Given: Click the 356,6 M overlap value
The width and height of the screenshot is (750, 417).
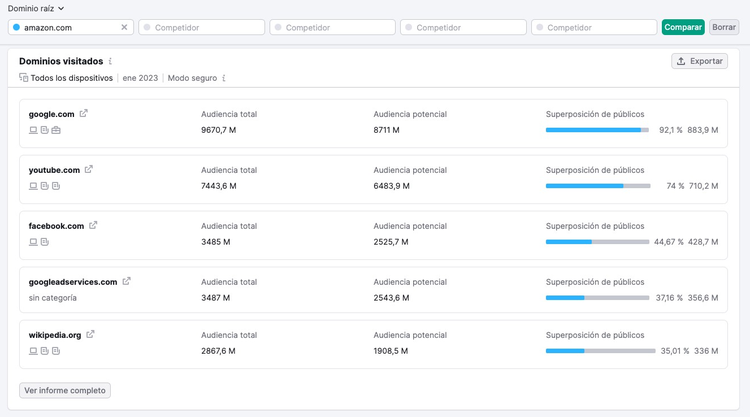Looking at the screenshot, I should click(x=703, y=298).
